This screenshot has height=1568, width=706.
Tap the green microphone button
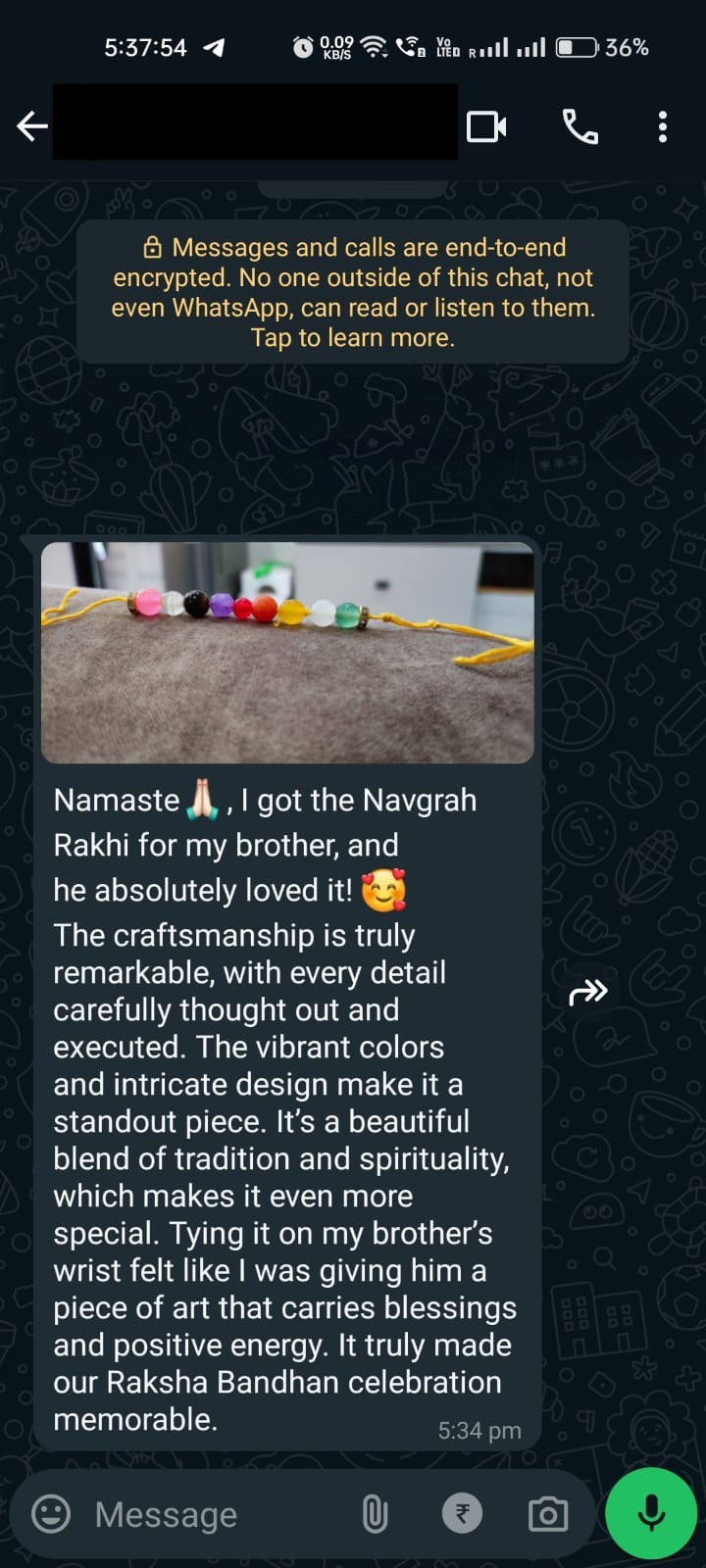[x=651, y=1513]
